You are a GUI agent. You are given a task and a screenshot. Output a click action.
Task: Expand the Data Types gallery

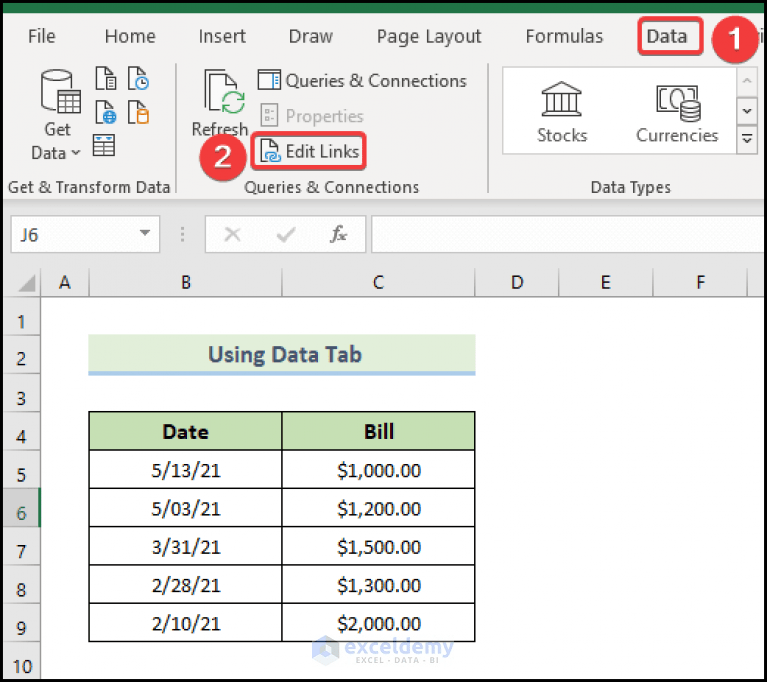(x=747, y=140)
